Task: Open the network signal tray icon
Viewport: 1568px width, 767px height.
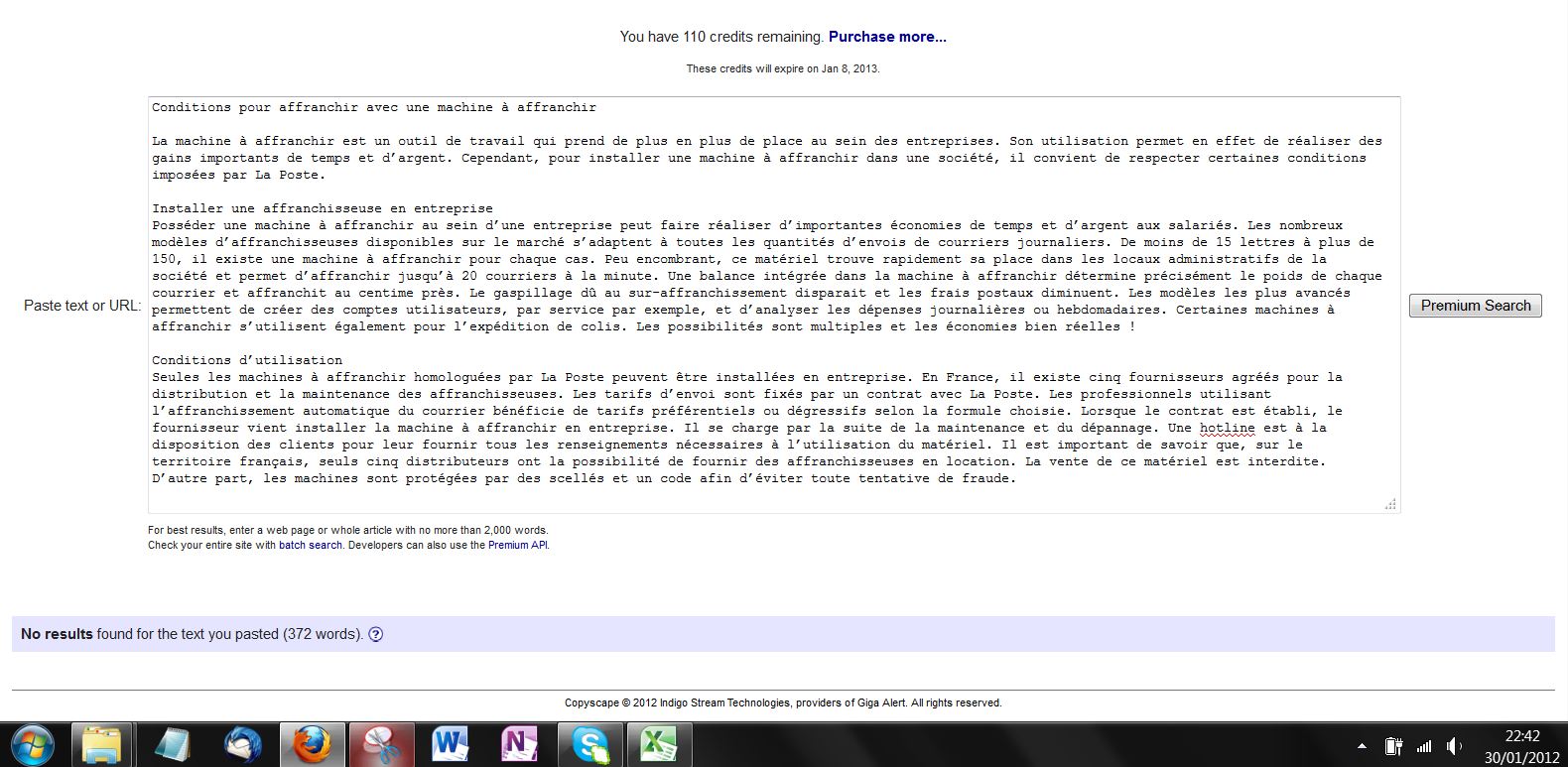Action: 1424,746
